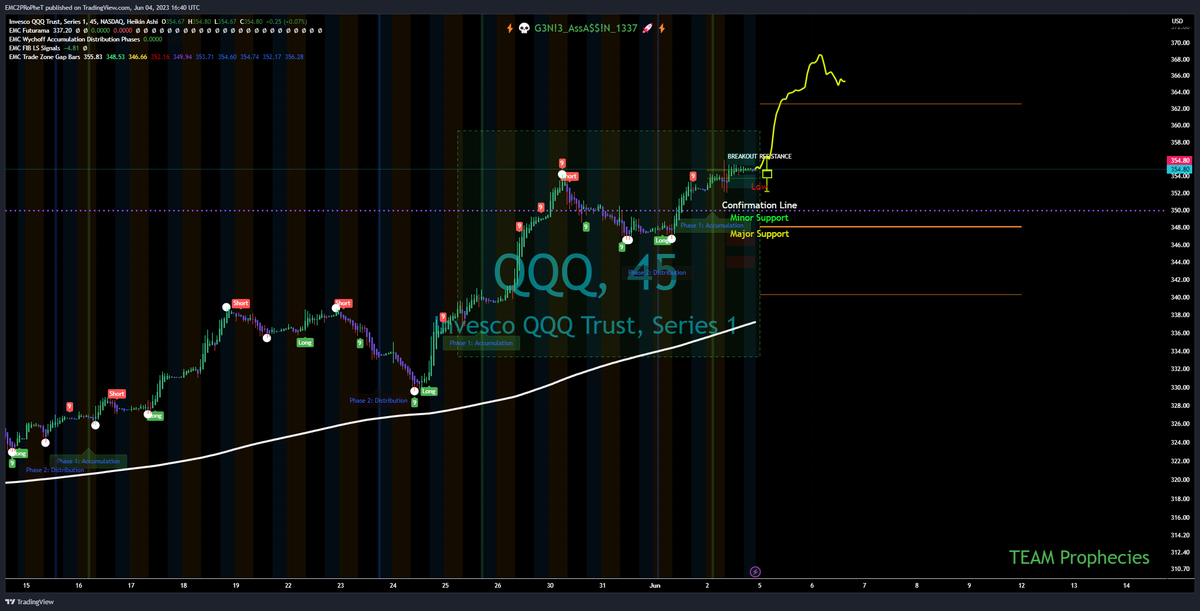Click the 370.00 price axis label
Image resolution: width=1200 pixels, height=611 pixels.
(1180, 42)
